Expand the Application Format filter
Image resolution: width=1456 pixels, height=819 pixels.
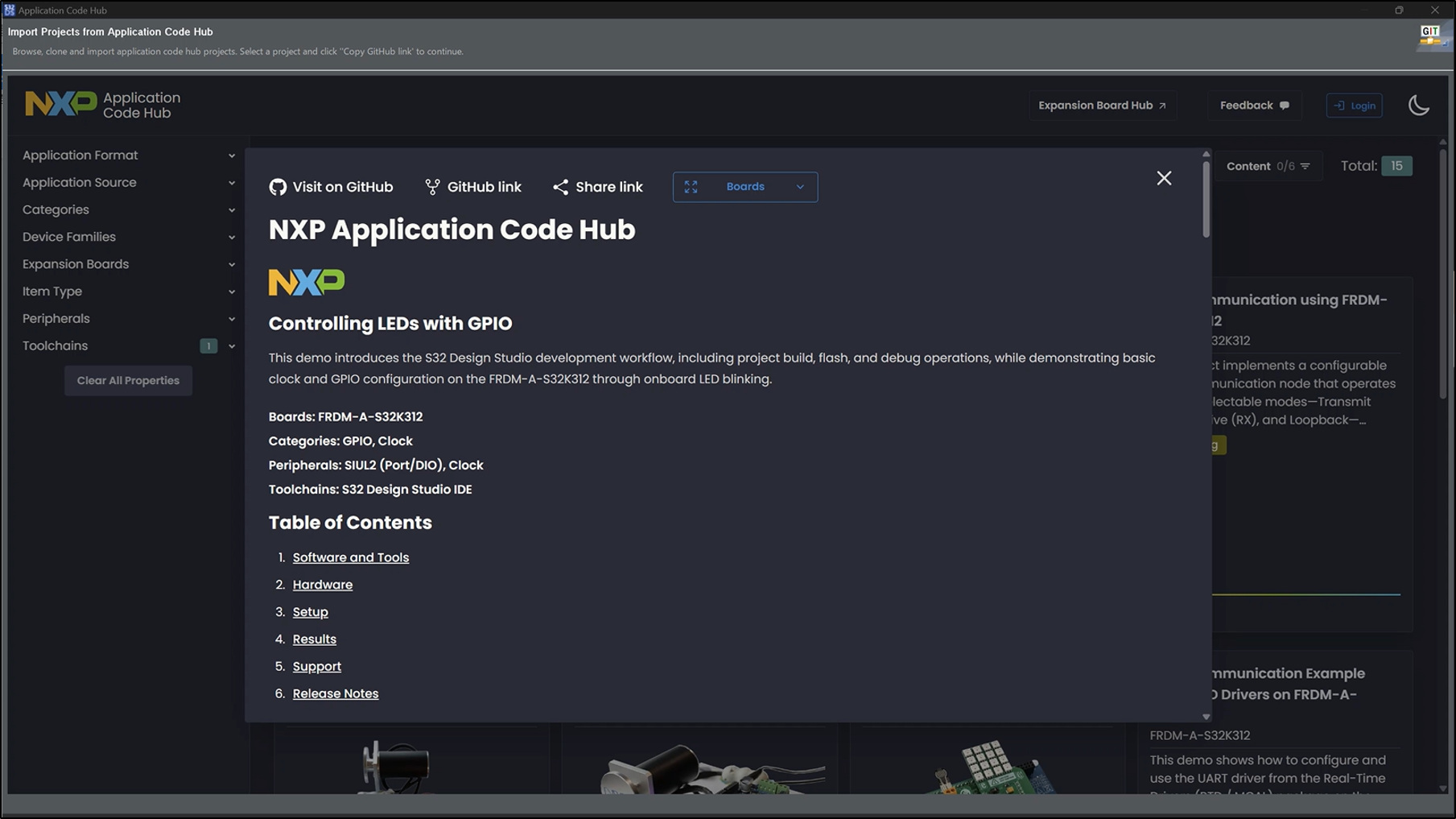point(129,155)
